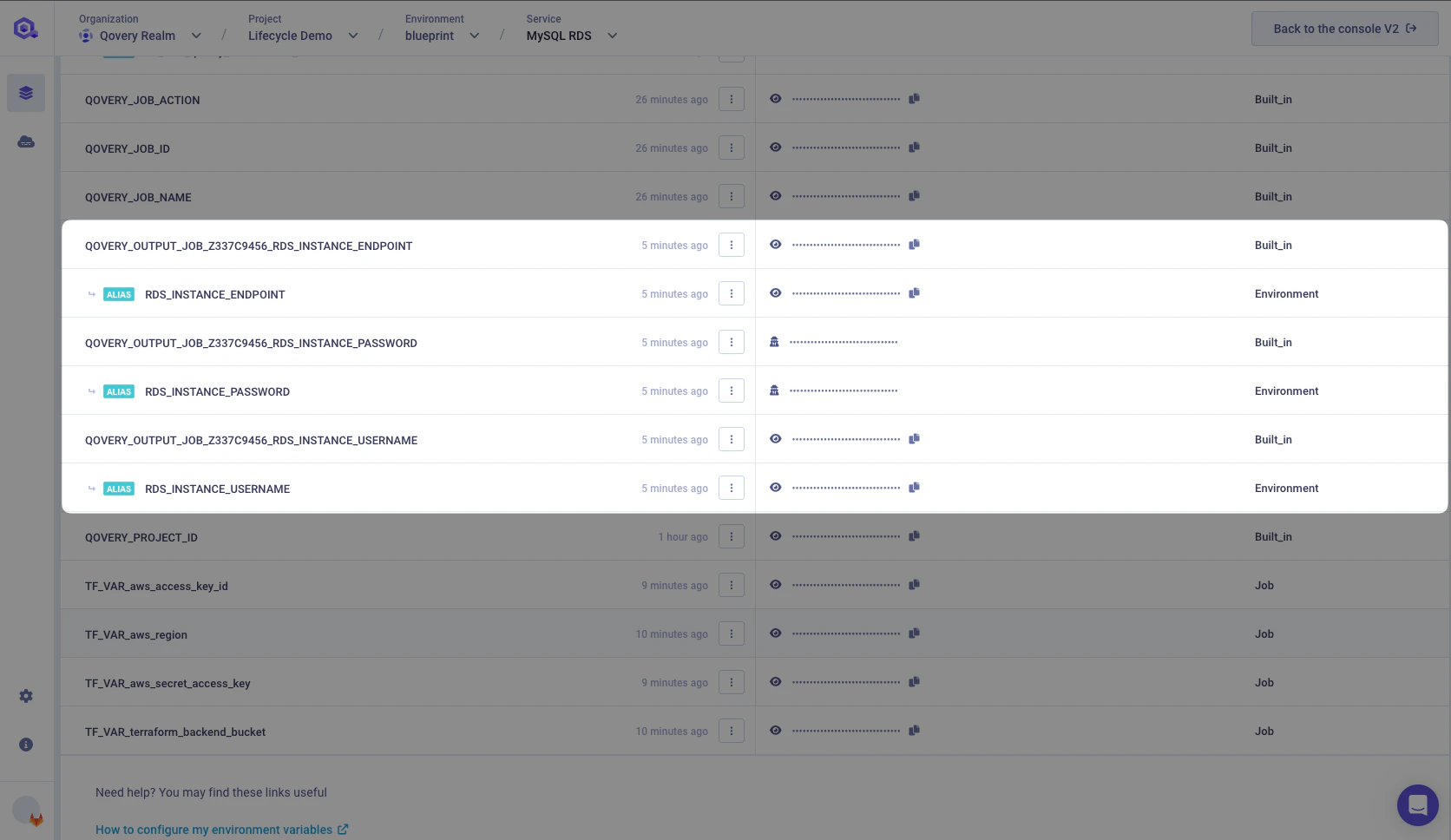Reveal the RDS_INSTANCE_USERNAME alias value
The height and width of the screenshot is (840, 1451).
pyautogui.click(x=776, y=488)
